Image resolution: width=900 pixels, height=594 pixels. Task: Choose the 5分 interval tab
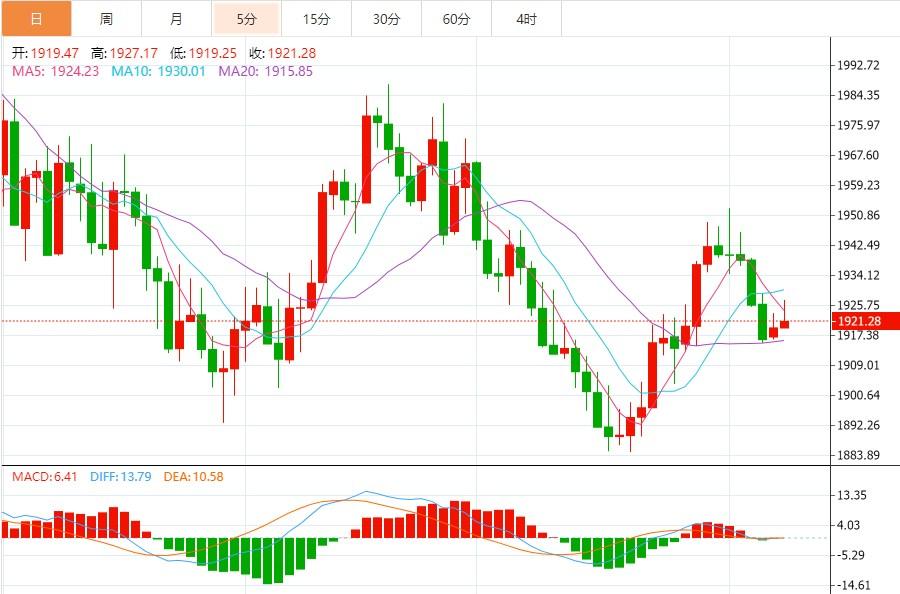pos(246,19)
